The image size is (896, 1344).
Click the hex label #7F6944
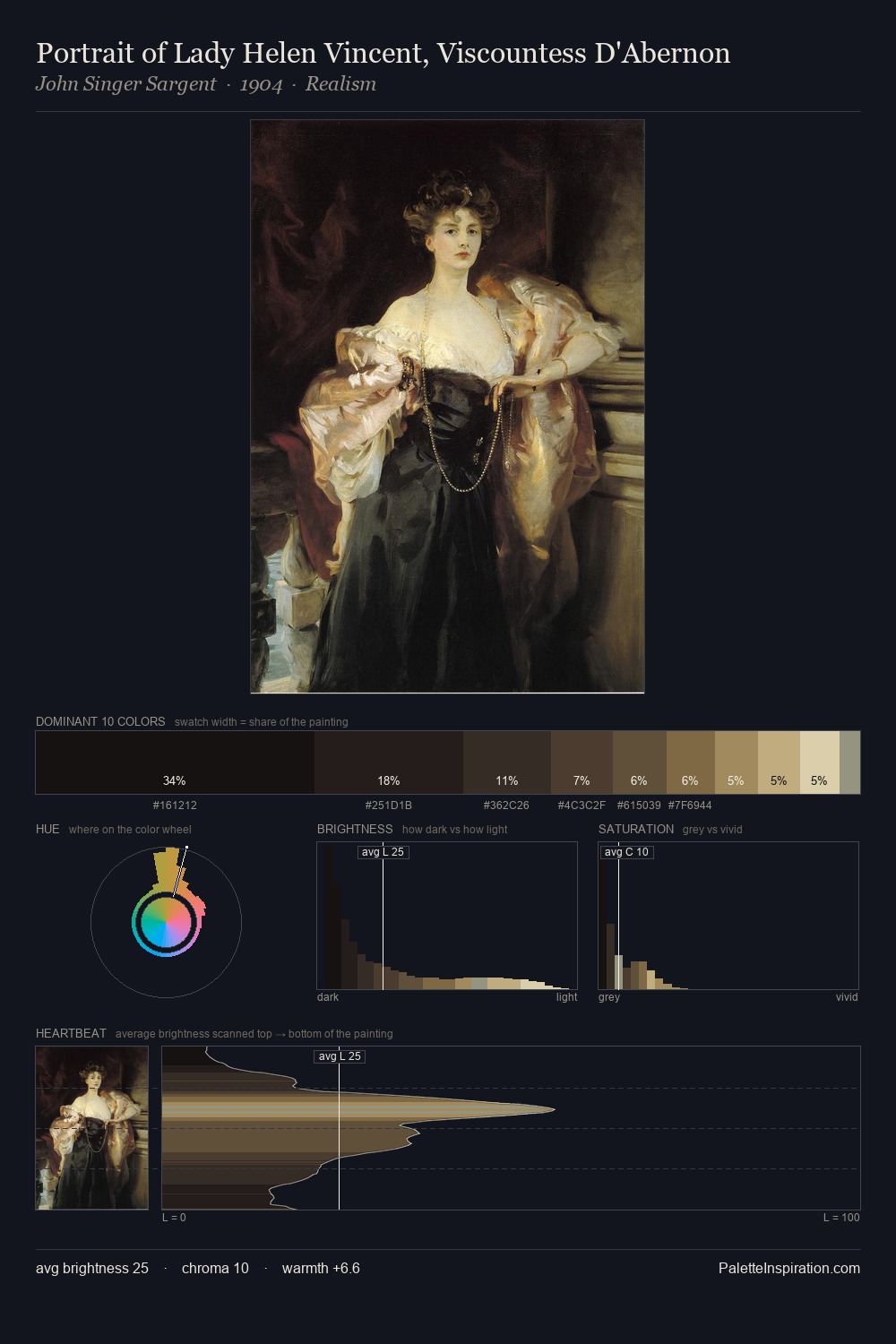point(690,806)
